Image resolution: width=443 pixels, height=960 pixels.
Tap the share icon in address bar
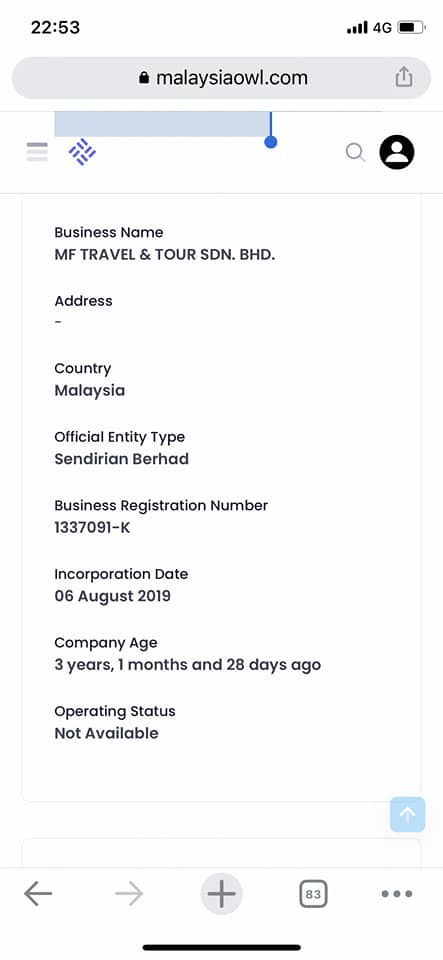pos(403,77)
